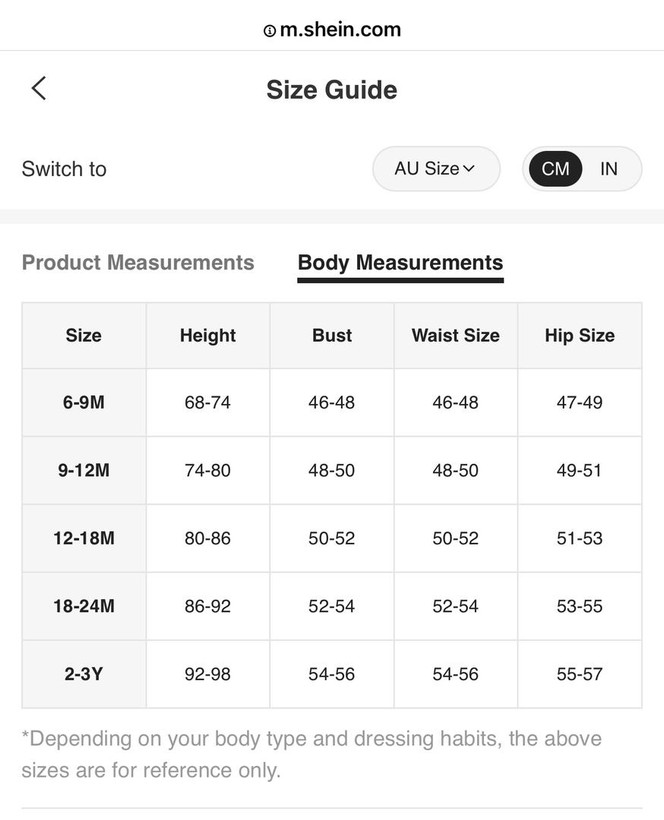Viewport: 664px width, 820px height.
Task: Click the Size column header
Action: 84,335
